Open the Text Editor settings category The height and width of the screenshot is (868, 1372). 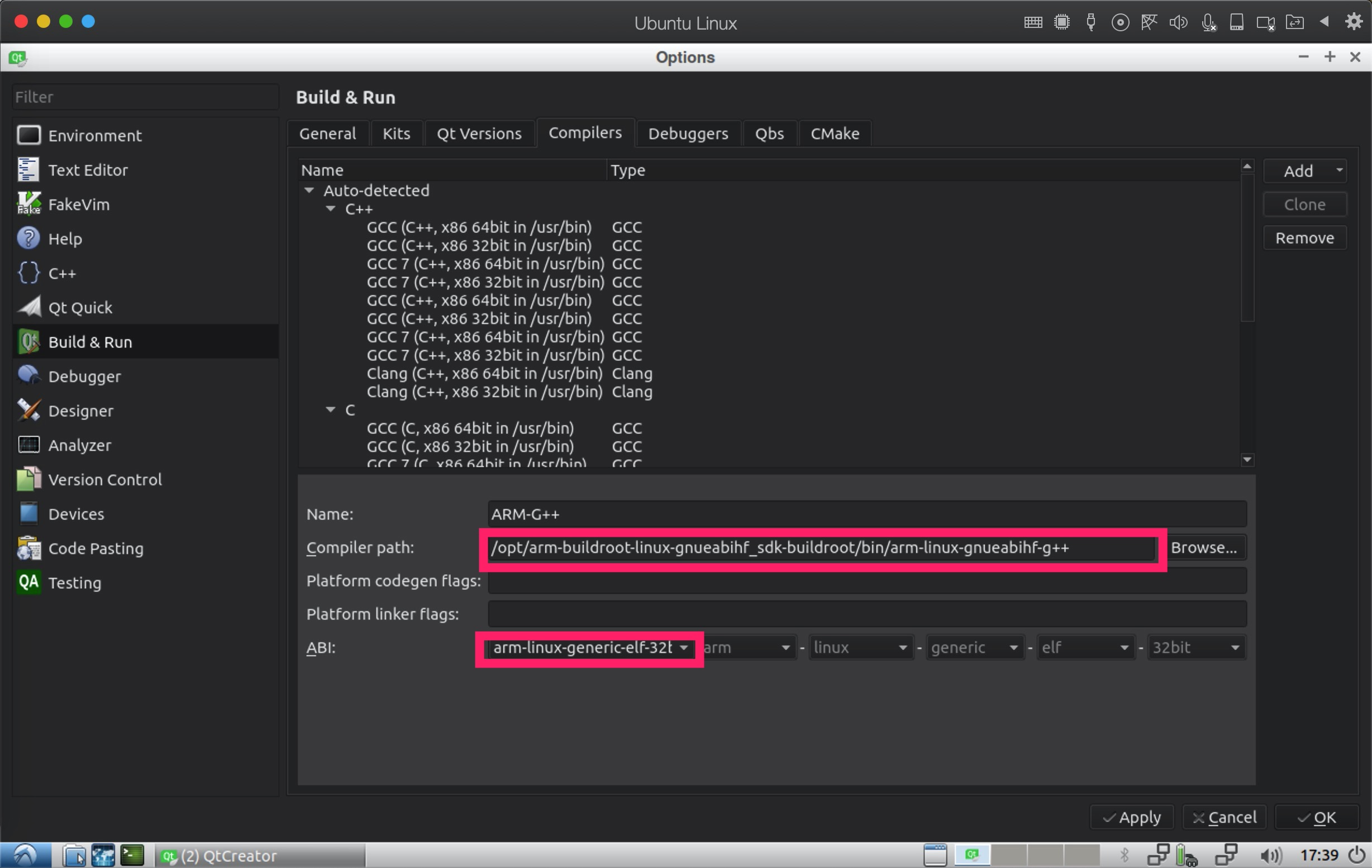tap(145, 170)
